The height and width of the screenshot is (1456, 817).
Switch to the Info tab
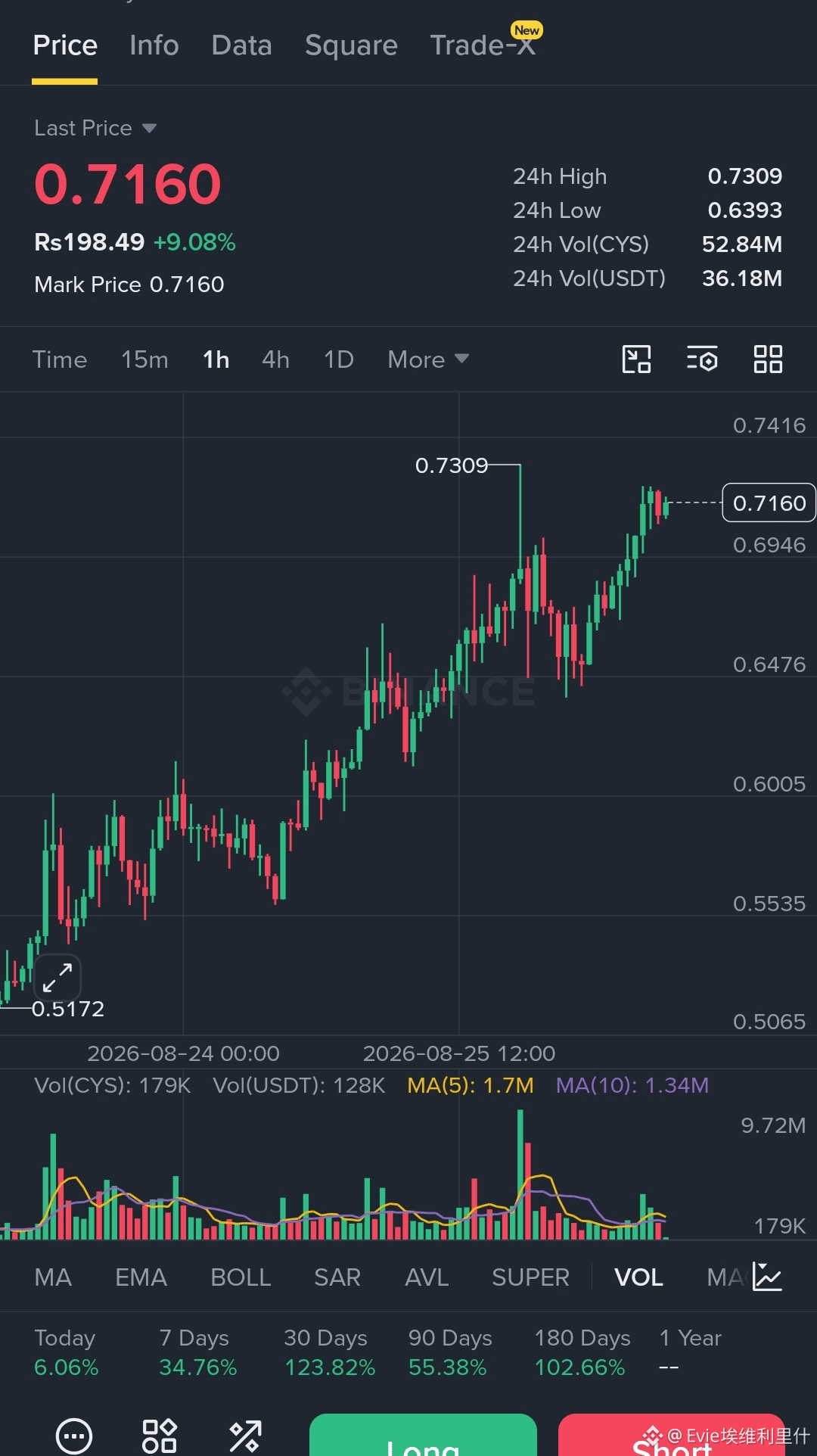click(154, 45)
